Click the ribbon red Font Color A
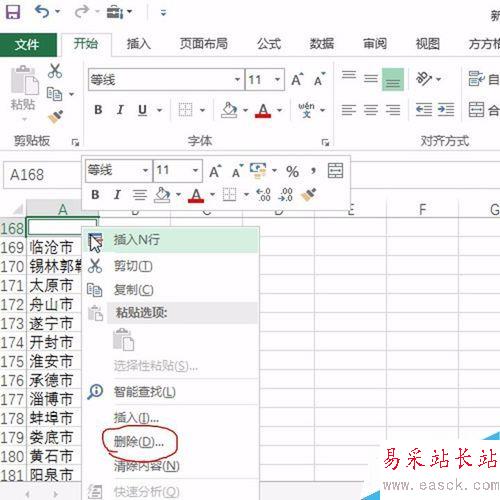This screenshot has height=500, width=500. coord(263,110)
